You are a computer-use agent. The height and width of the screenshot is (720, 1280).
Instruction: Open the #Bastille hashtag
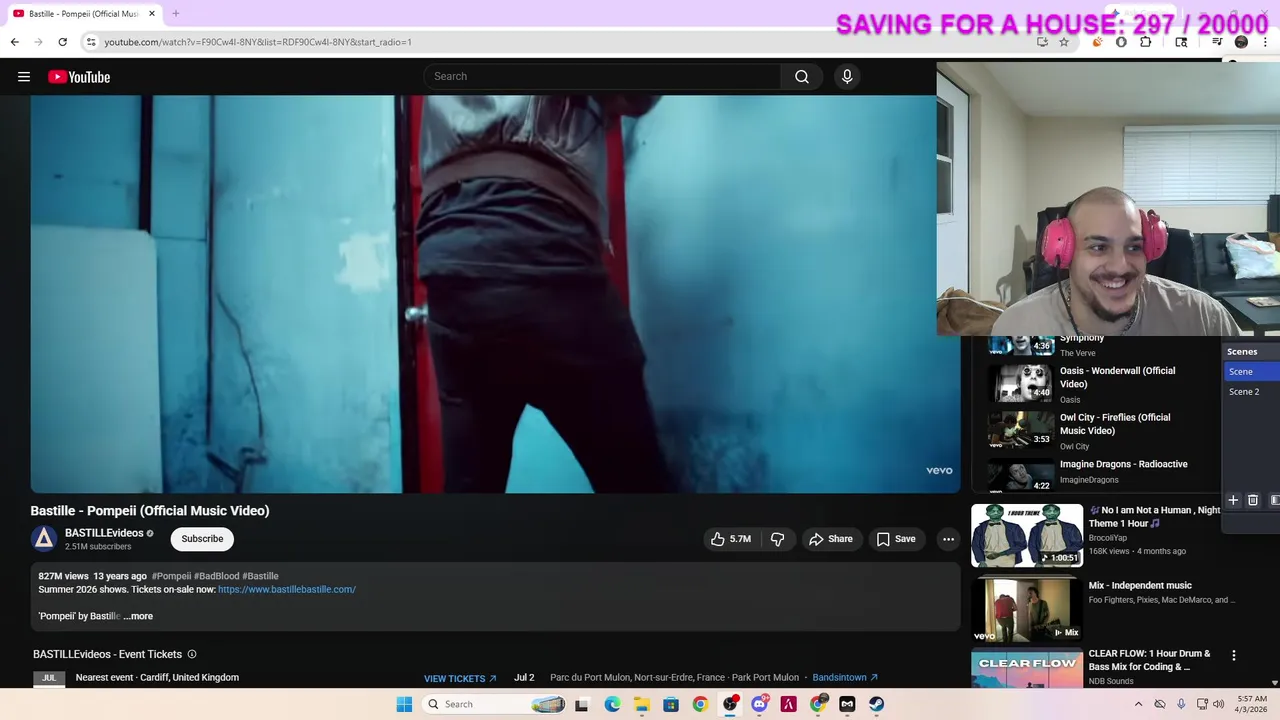[x=260, y=576]
